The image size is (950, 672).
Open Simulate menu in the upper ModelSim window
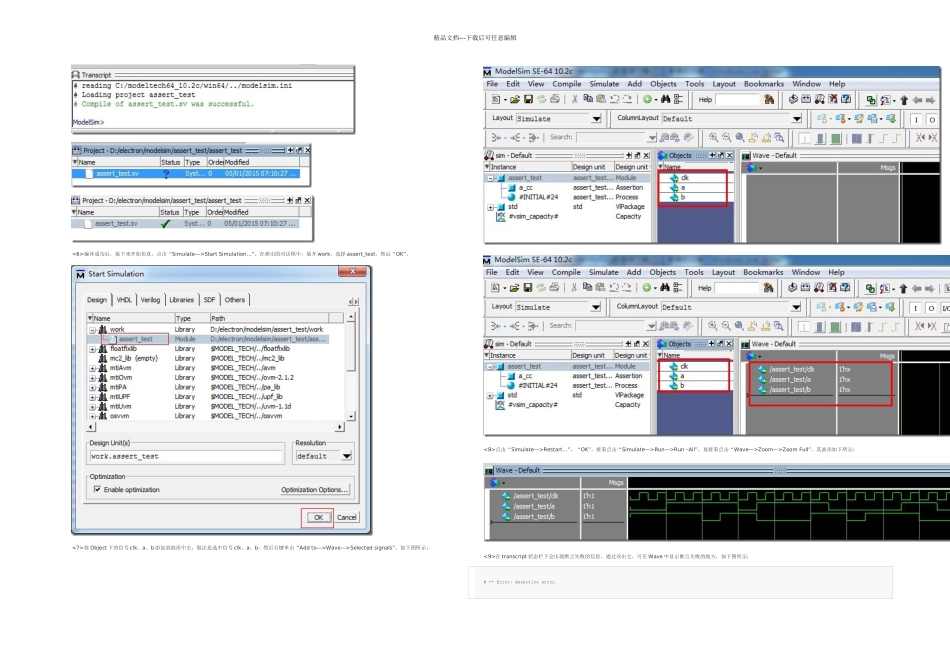point(604,84)
